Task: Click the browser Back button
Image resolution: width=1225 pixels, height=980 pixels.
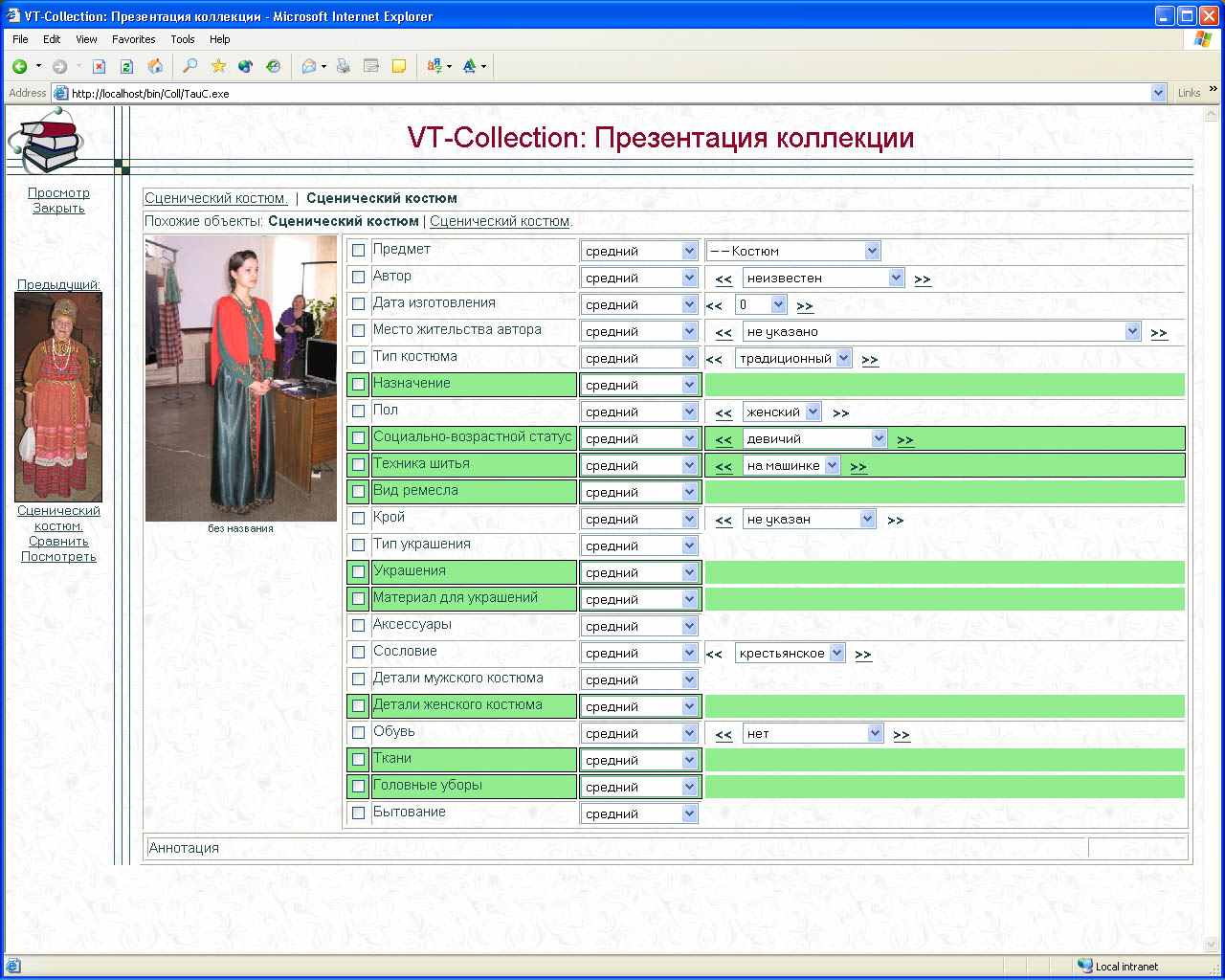Action: pos(19,66)
